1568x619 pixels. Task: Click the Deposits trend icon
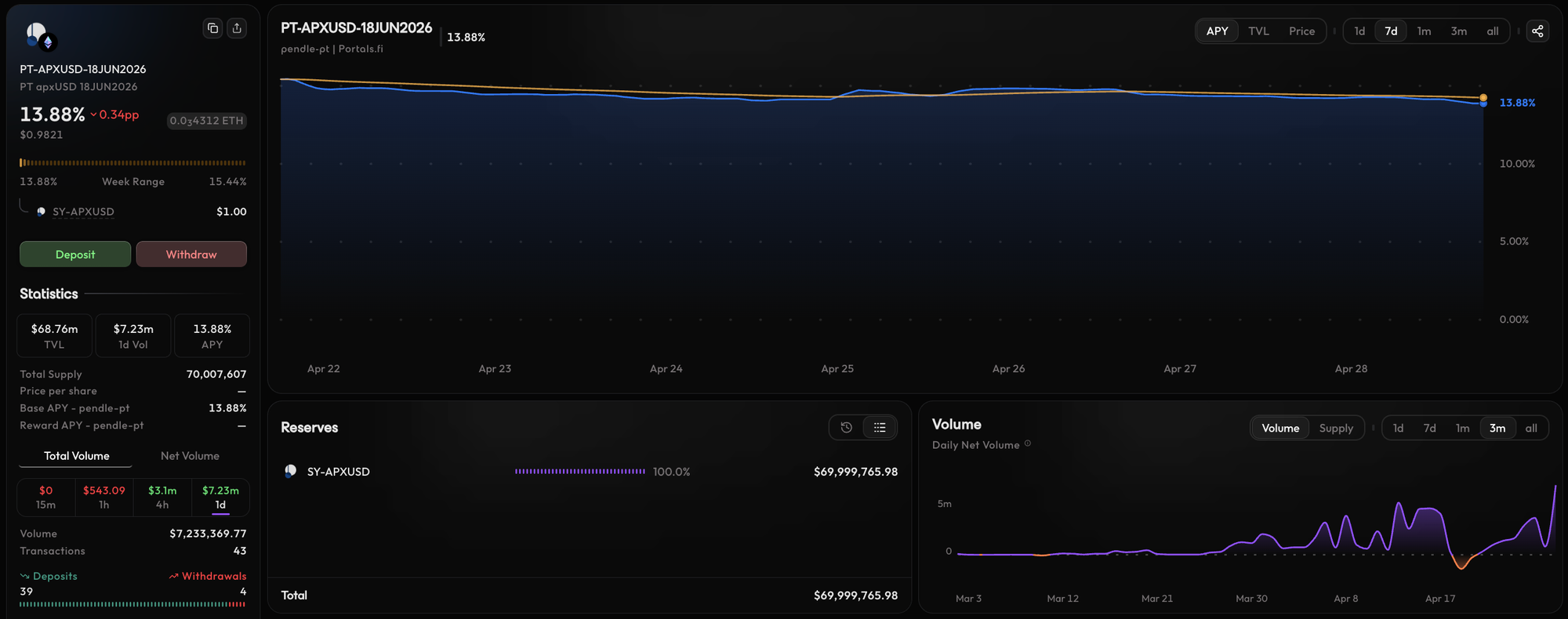(x=24, y=576)
